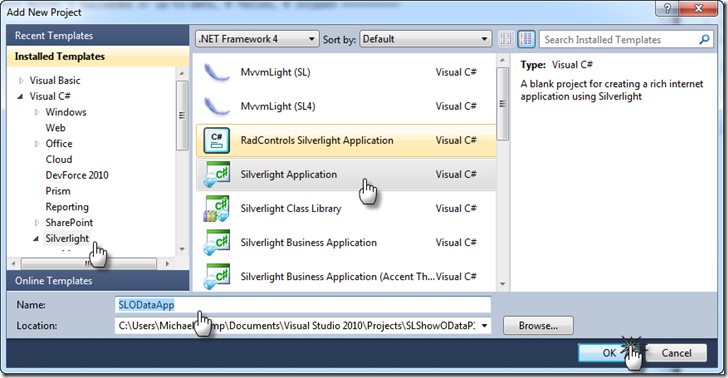Viewport: 728px width, 378px height.
Task: Click the category tree horizontal scrollbar thumb
Action: [x=89, y=263]
